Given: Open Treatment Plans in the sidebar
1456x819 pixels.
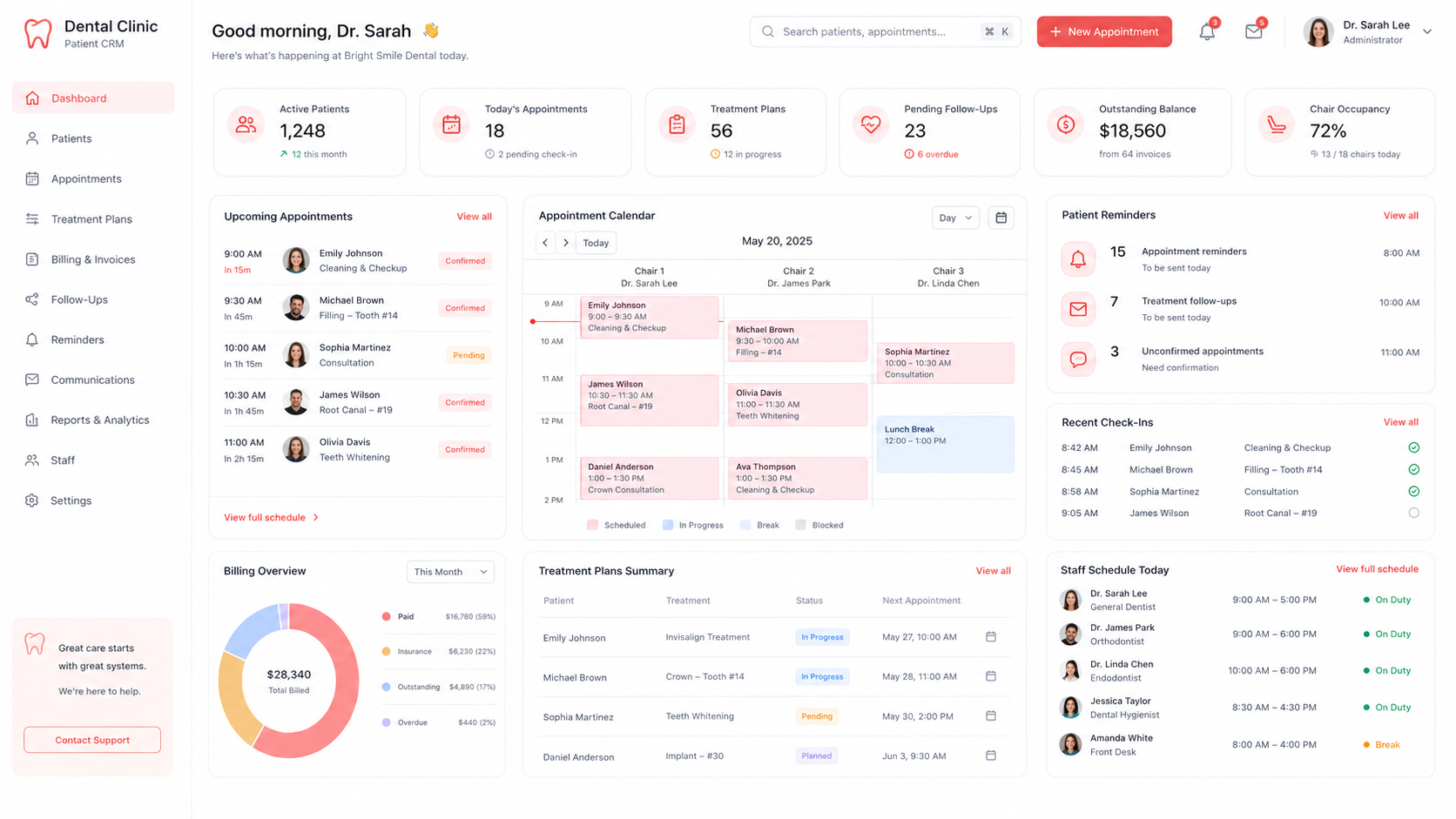Looking at the screenshot, I should click(x=93, y=219).
